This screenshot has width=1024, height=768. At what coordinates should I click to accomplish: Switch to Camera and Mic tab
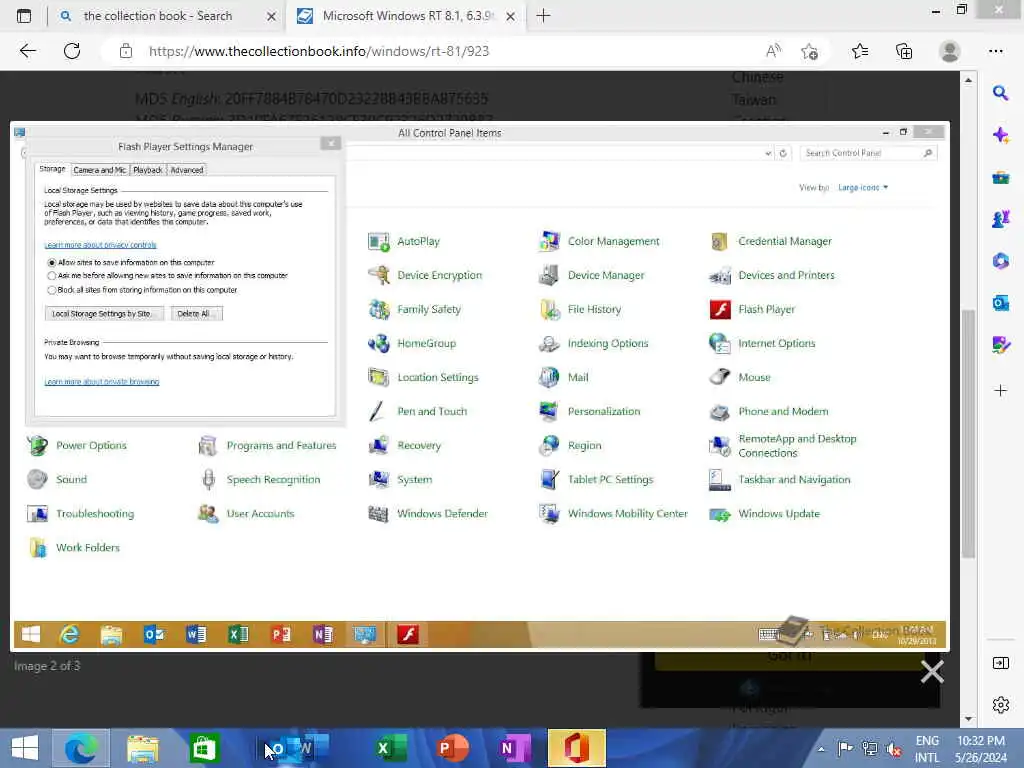click(x=100, y=170)
